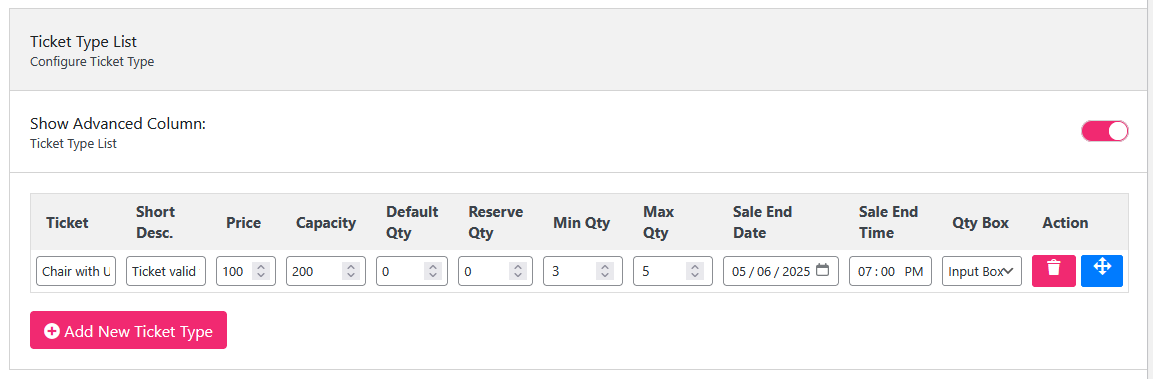
Task: Click inside the Price value 100
Action: (232, 272)
